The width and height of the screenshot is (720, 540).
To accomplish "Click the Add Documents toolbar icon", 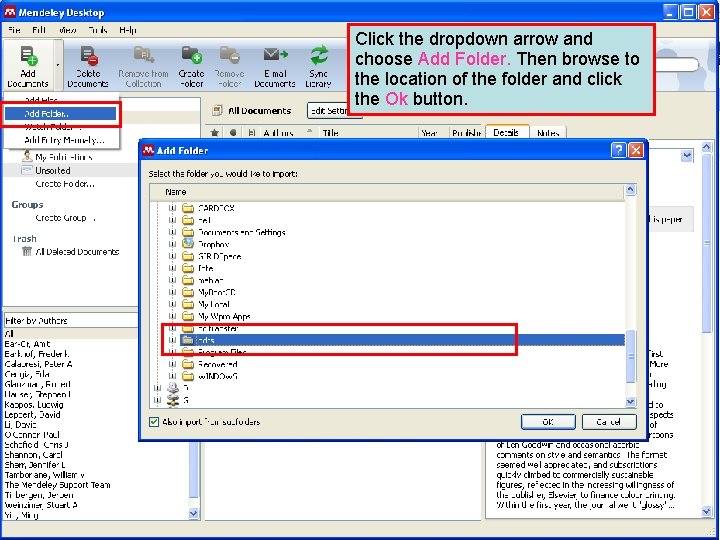I will (28, 56).
